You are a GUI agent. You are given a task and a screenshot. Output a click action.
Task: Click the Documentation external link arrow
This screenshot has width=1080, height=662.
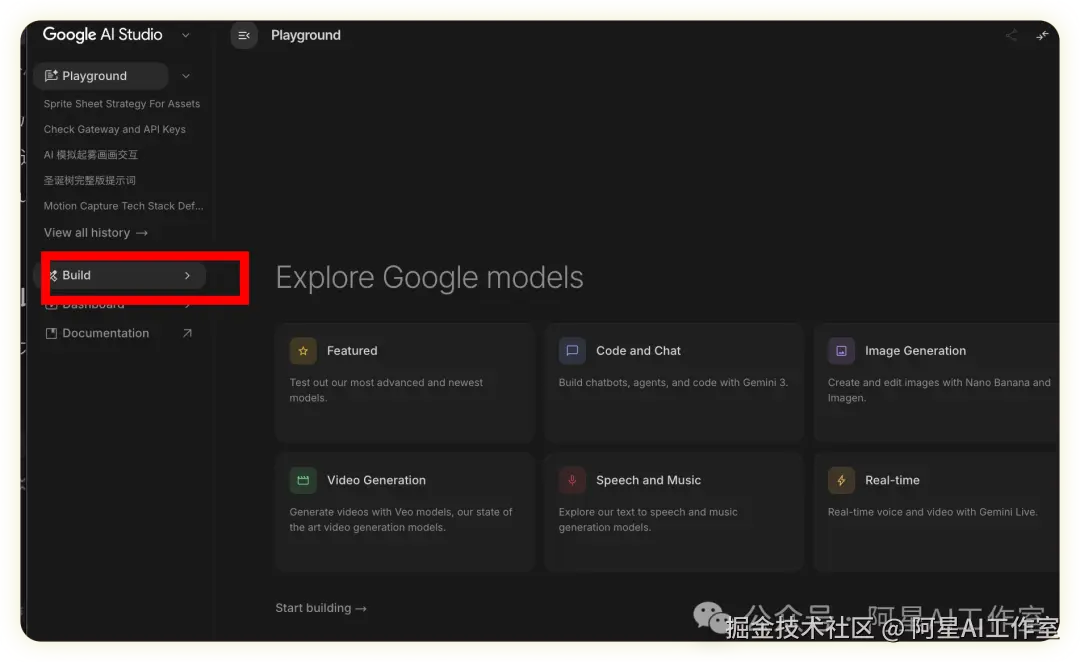[187, 333]
